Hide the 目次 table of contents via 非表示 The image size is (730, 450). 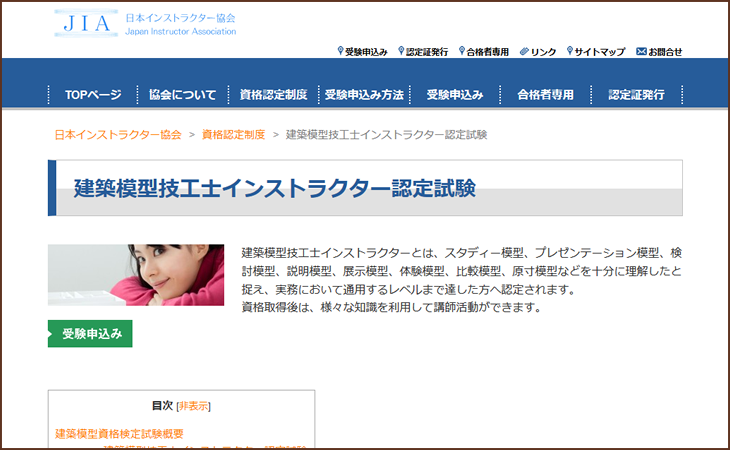(x=194, y=406)
